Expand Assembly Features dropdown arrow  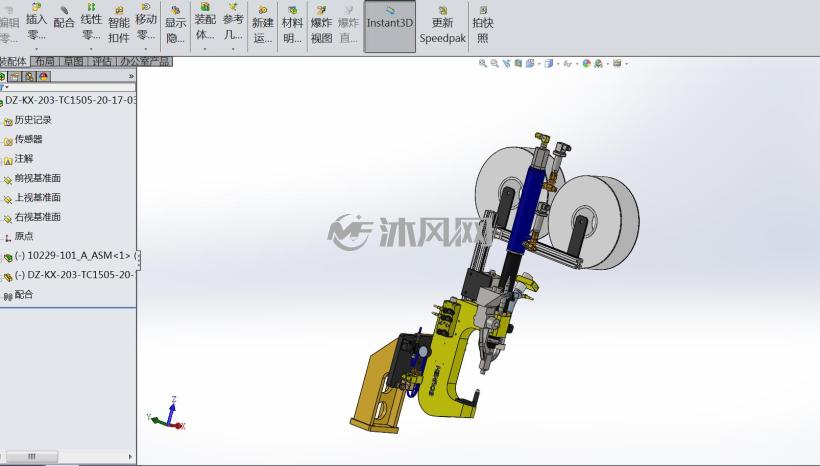(x=204, y=49)
